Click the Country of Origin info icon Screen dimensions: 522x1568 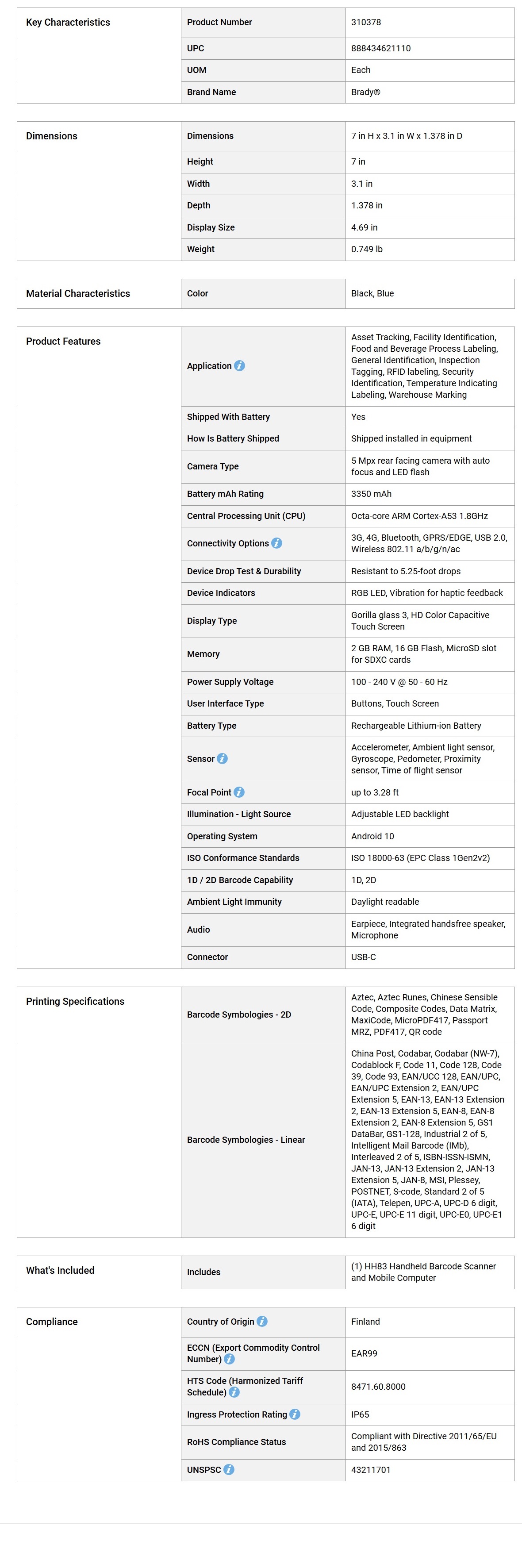click(x=262, y=1321)
